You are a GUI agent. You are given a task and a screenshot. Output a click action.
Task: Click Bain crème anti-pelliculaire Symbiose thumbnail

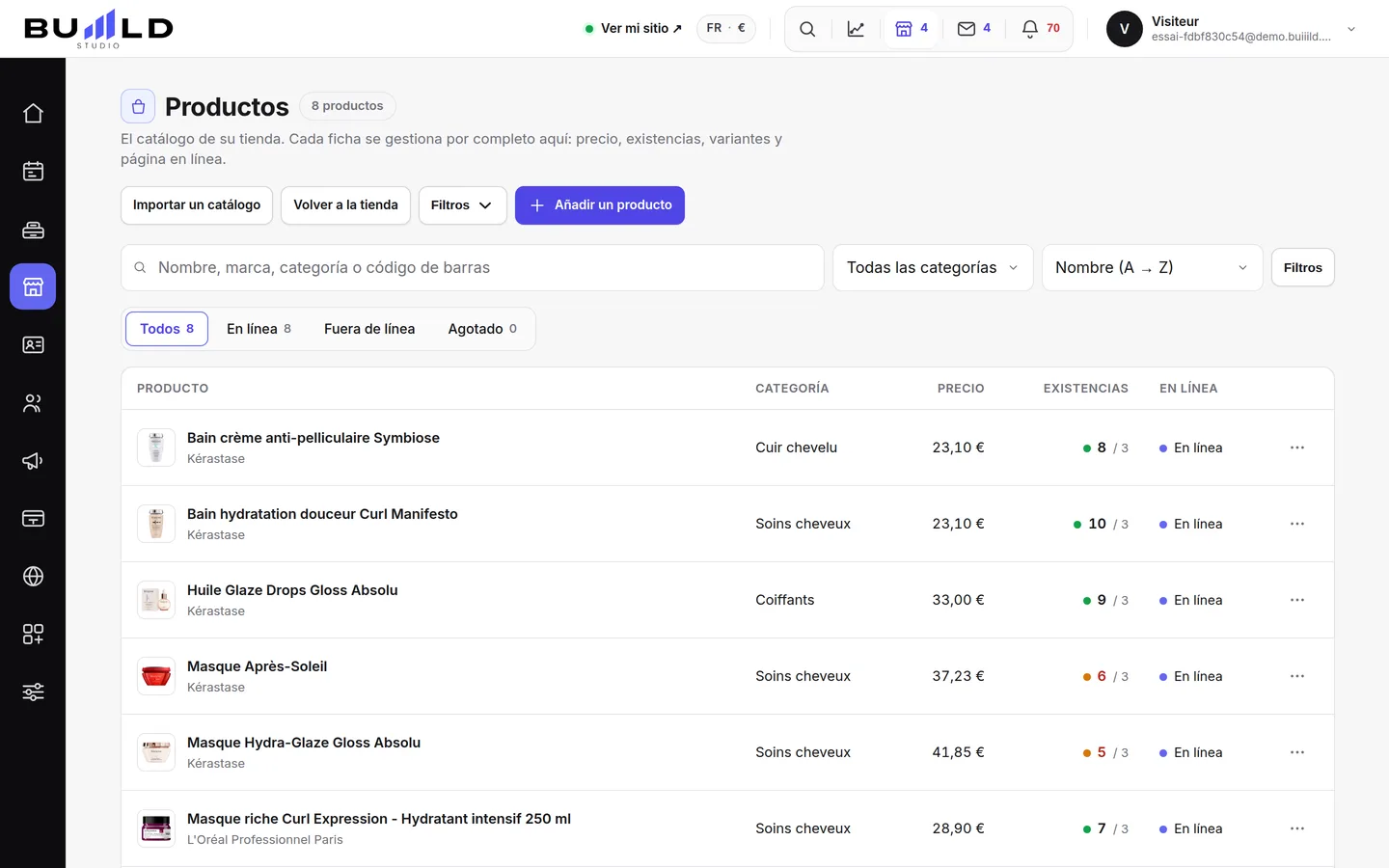tap(156, 448)
